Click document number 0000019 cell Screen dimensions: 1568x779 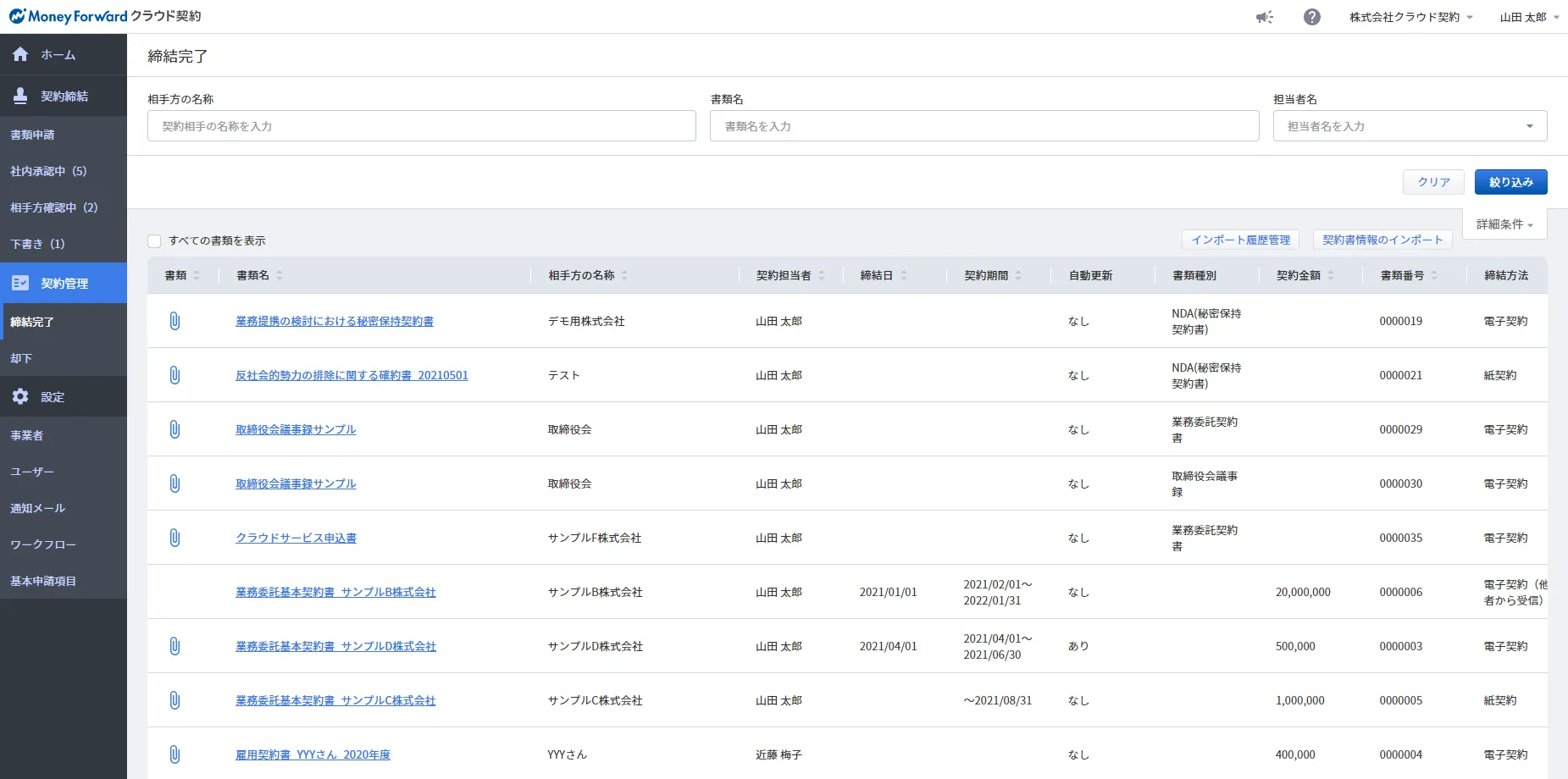point(1400,321)
